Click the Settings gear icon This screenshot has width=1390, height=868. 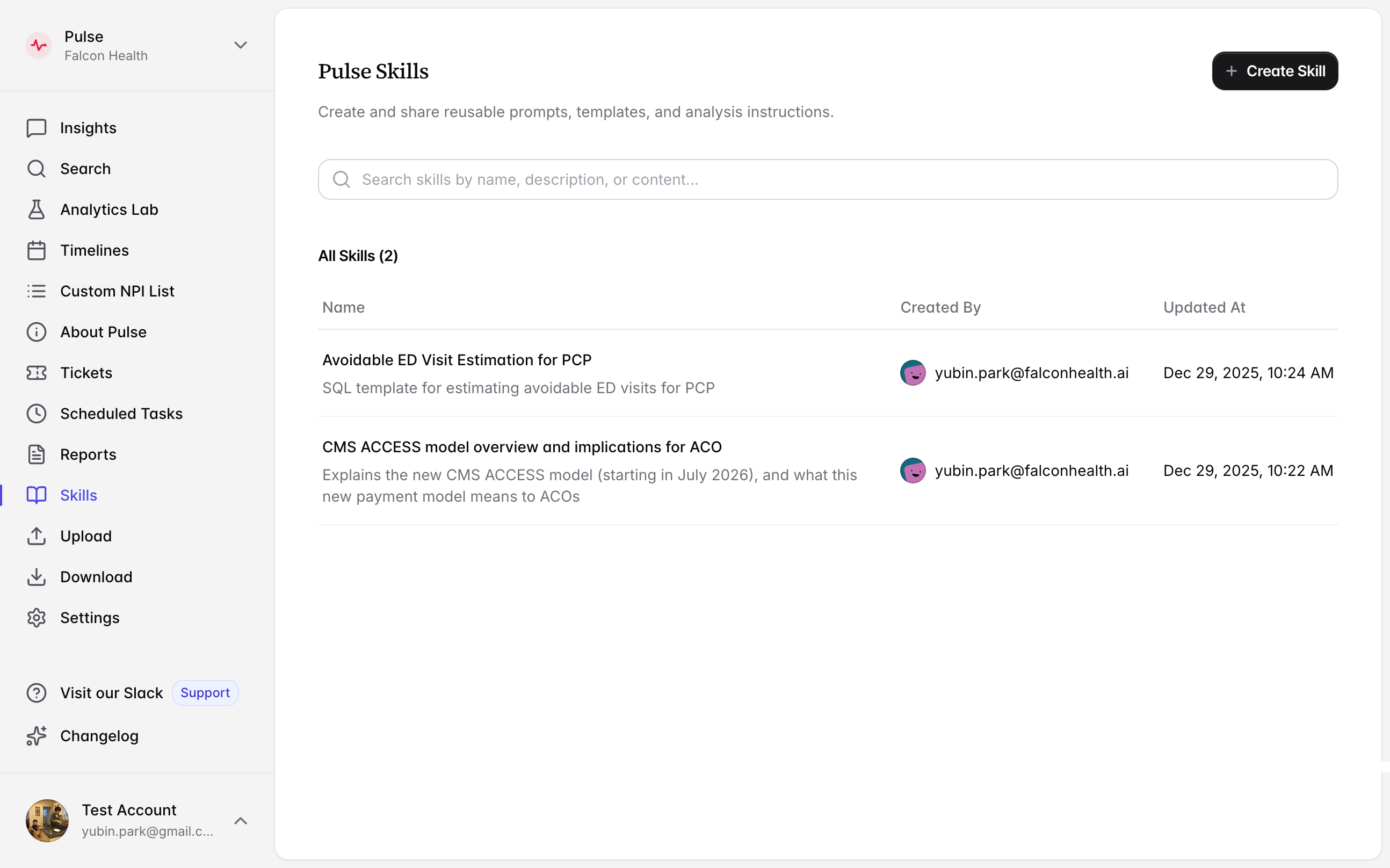(36, 618)
